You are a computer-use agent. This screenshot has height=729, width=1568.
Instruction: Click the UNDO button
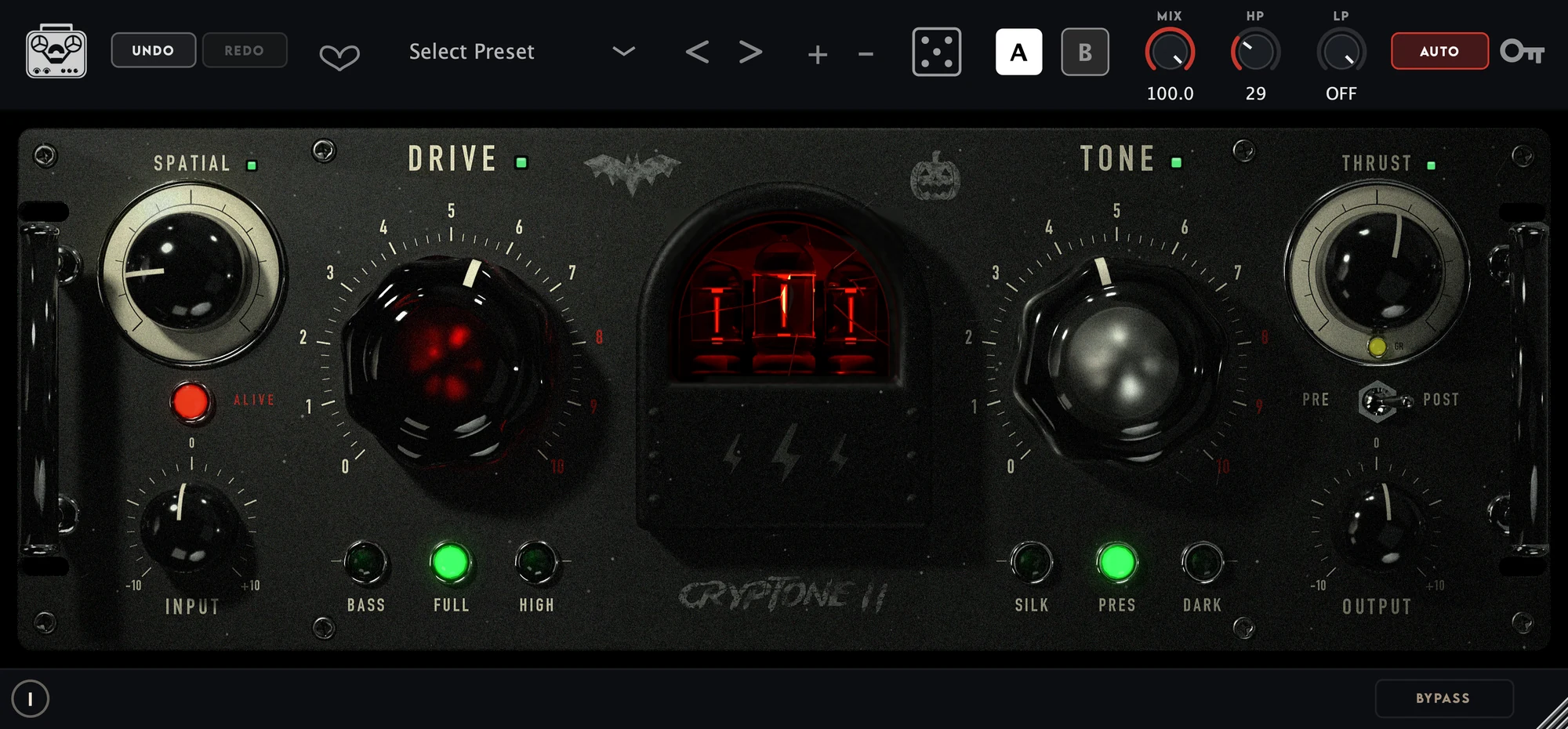153,50
